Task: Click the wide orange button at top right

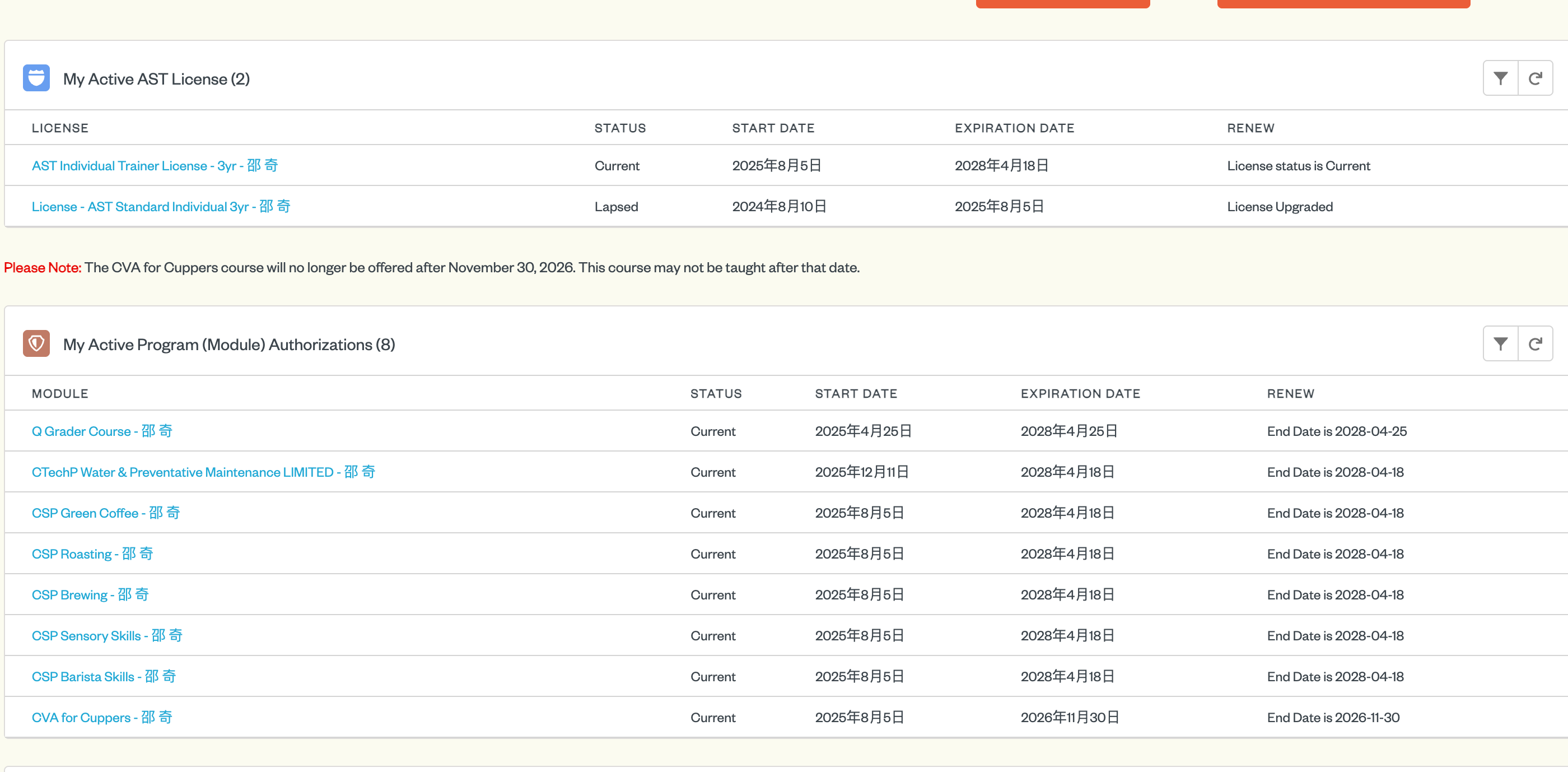Action: pyautogui.click(x=1343, y=4)
